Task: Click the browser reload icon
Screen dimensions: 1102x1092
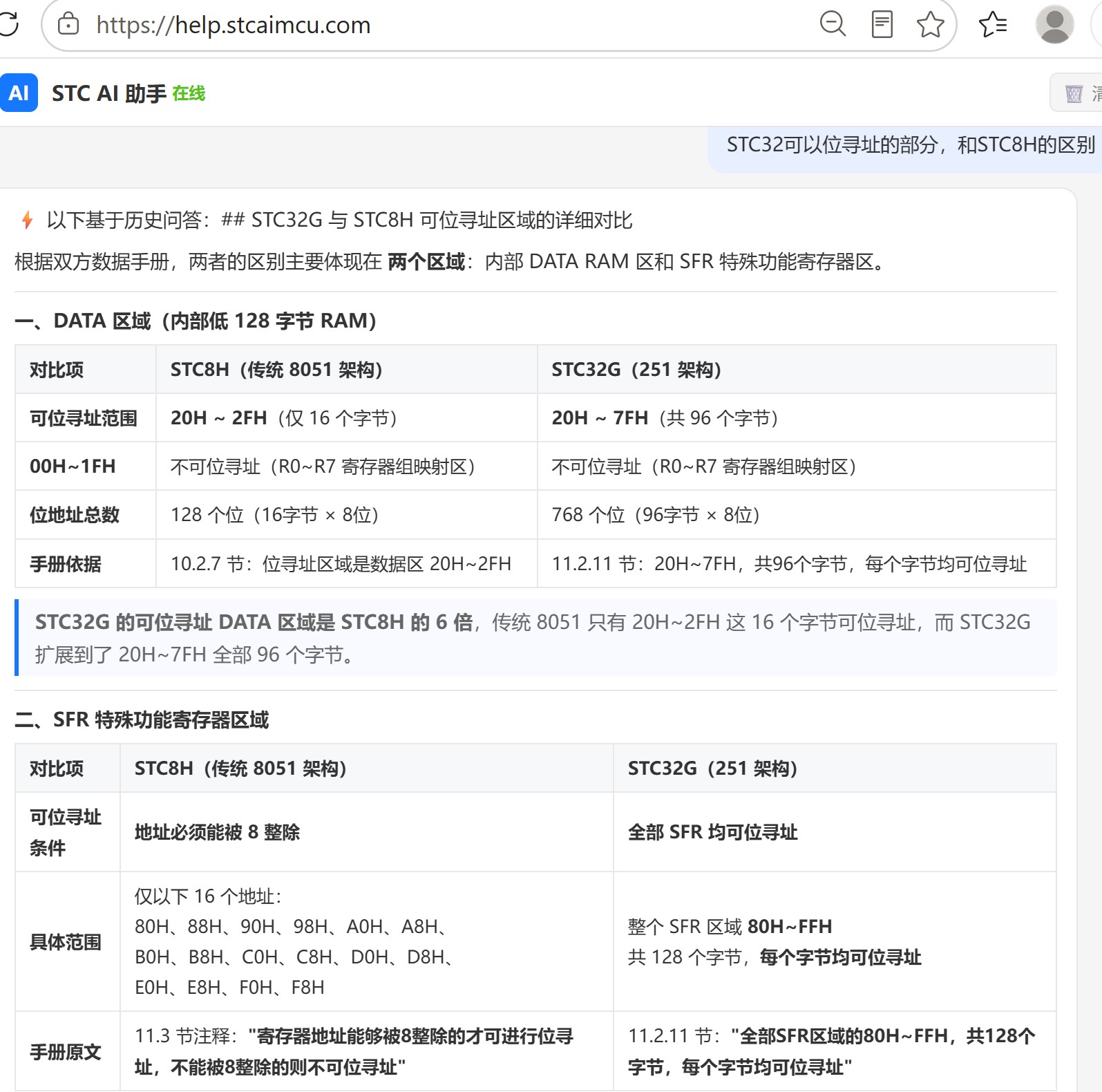Action: pyautogui.click(x=8, y=24)
